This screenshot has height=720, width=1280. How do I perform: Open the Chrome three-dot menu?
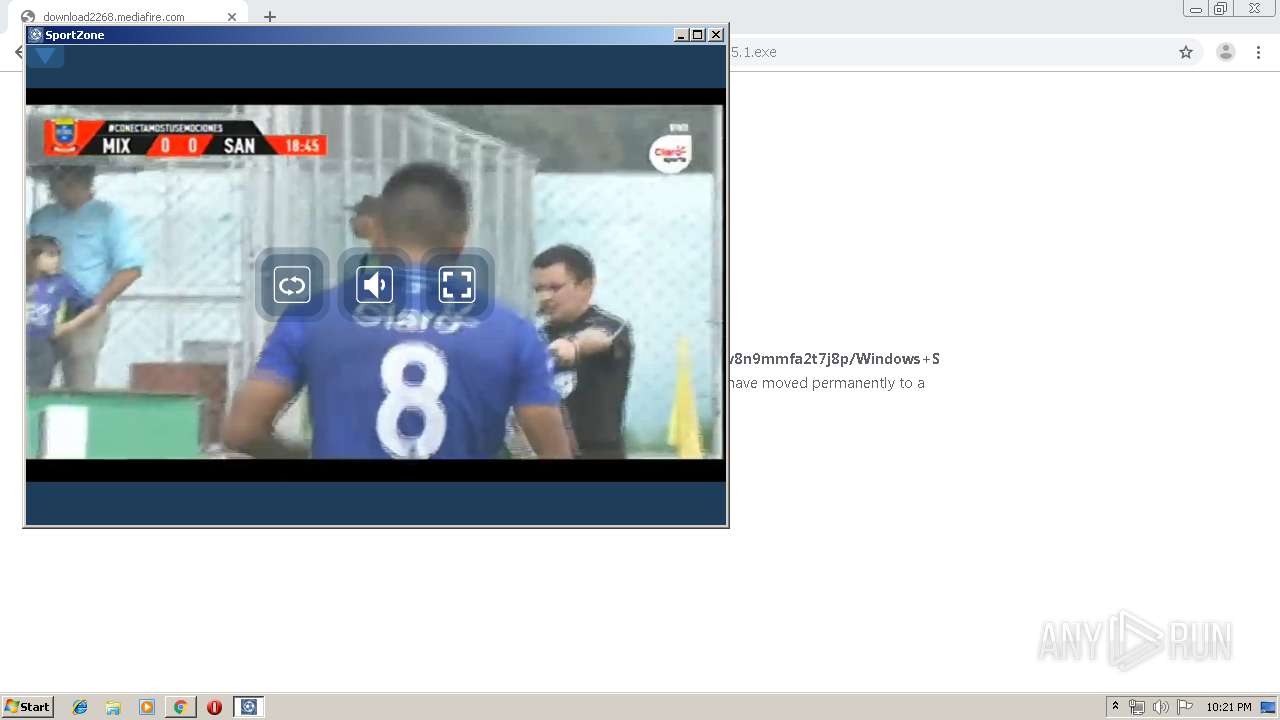[1259, 52]
